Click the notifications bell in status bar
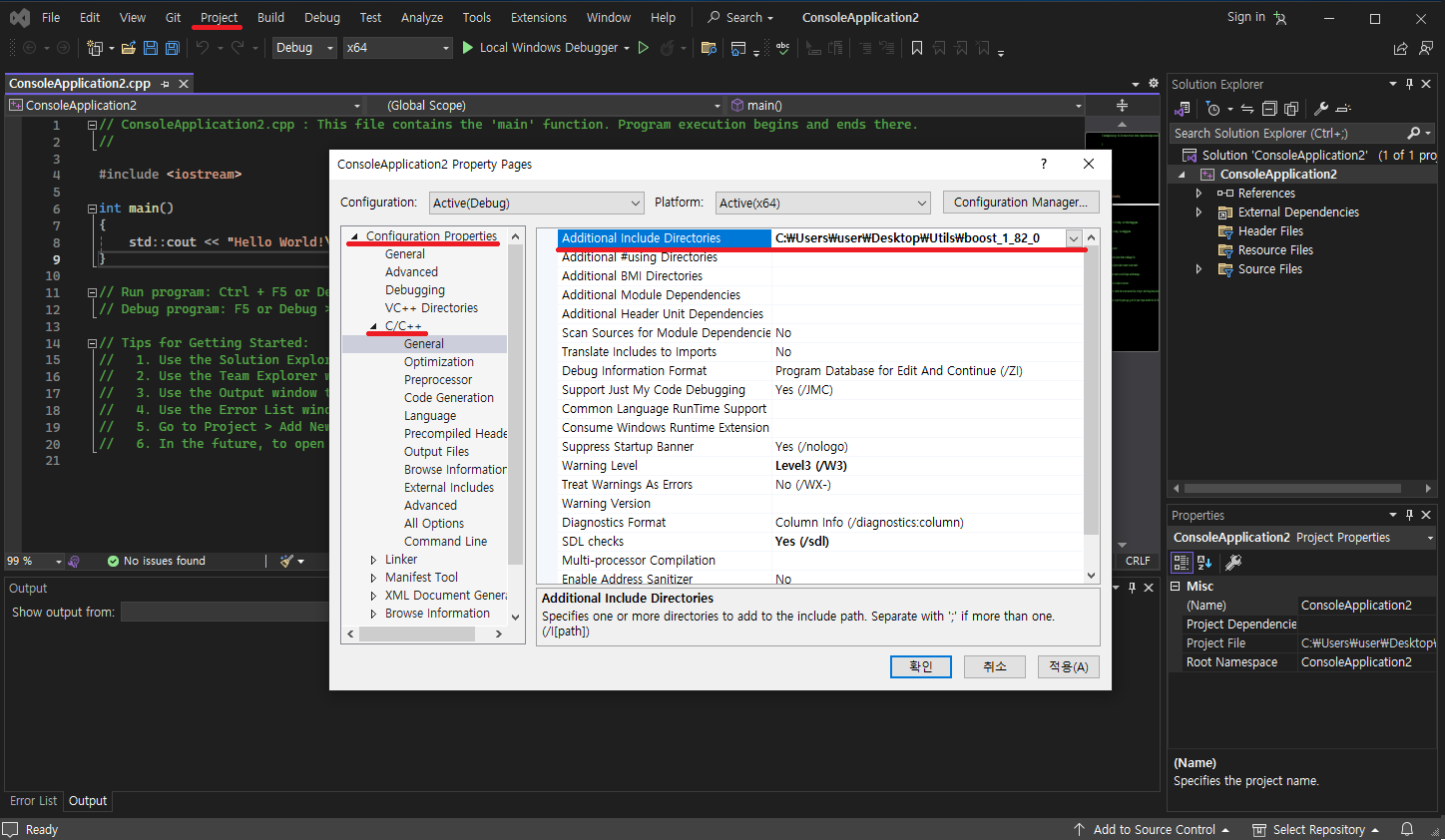 click(x=1407, y=829)
